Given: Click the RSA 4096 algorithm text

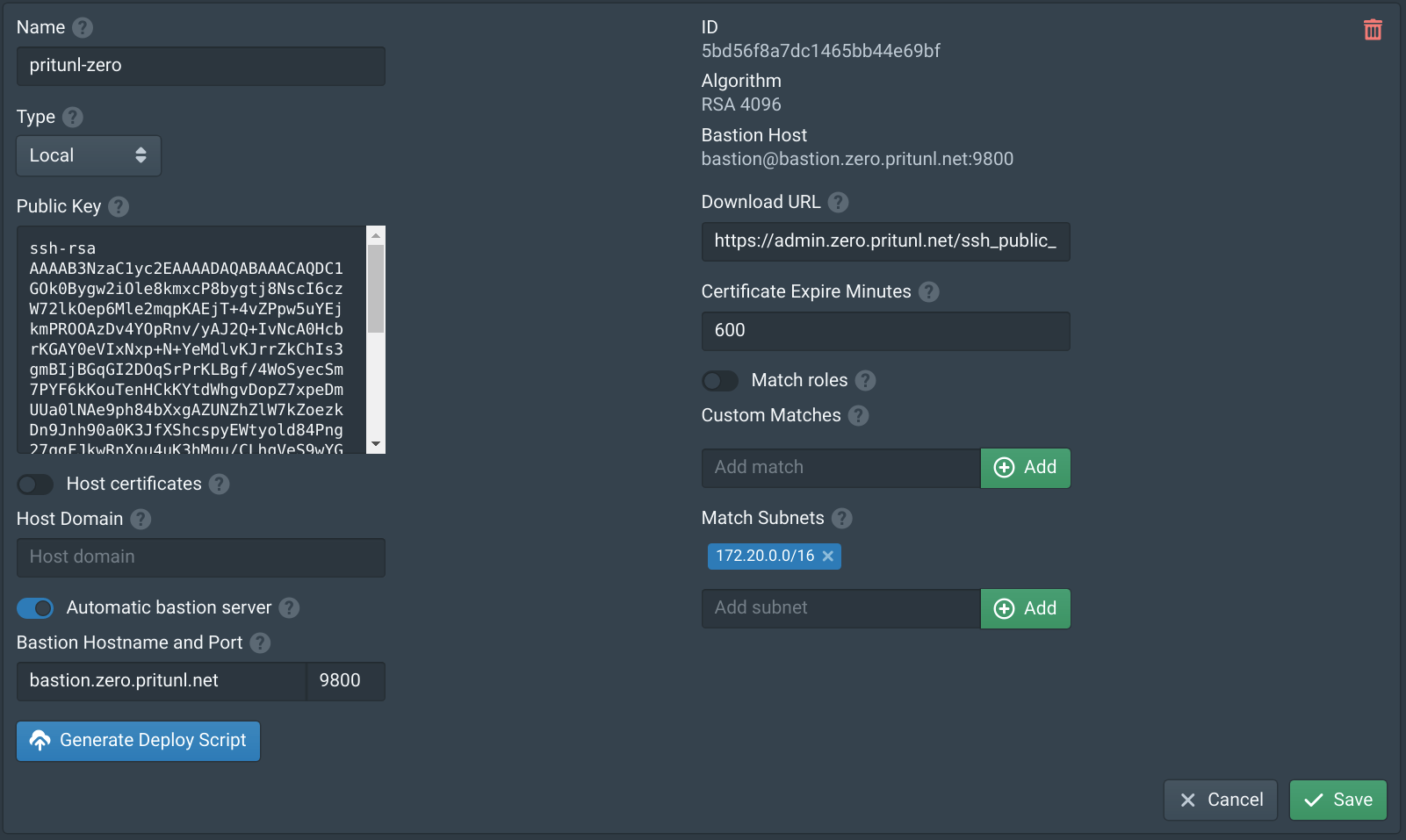Looking at the screenshot, I should point(741,104).
